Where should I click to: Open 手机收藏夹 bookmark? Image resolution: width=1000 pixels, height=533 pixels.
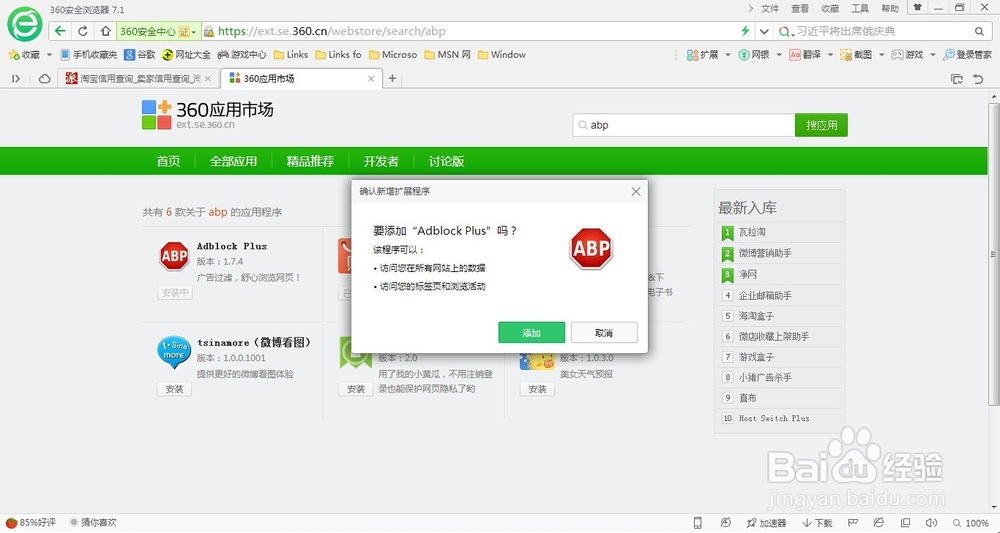(x=89, y=55)
